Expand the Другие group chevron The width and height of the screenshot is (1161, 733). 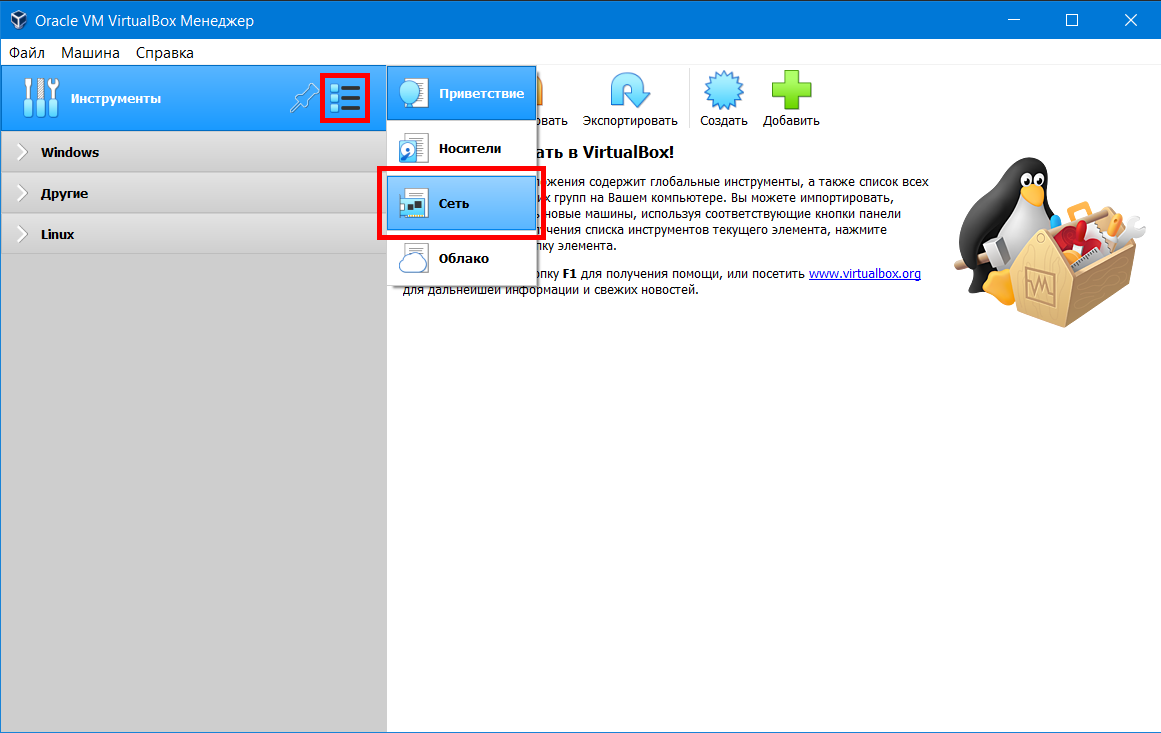tap(22, 193)
